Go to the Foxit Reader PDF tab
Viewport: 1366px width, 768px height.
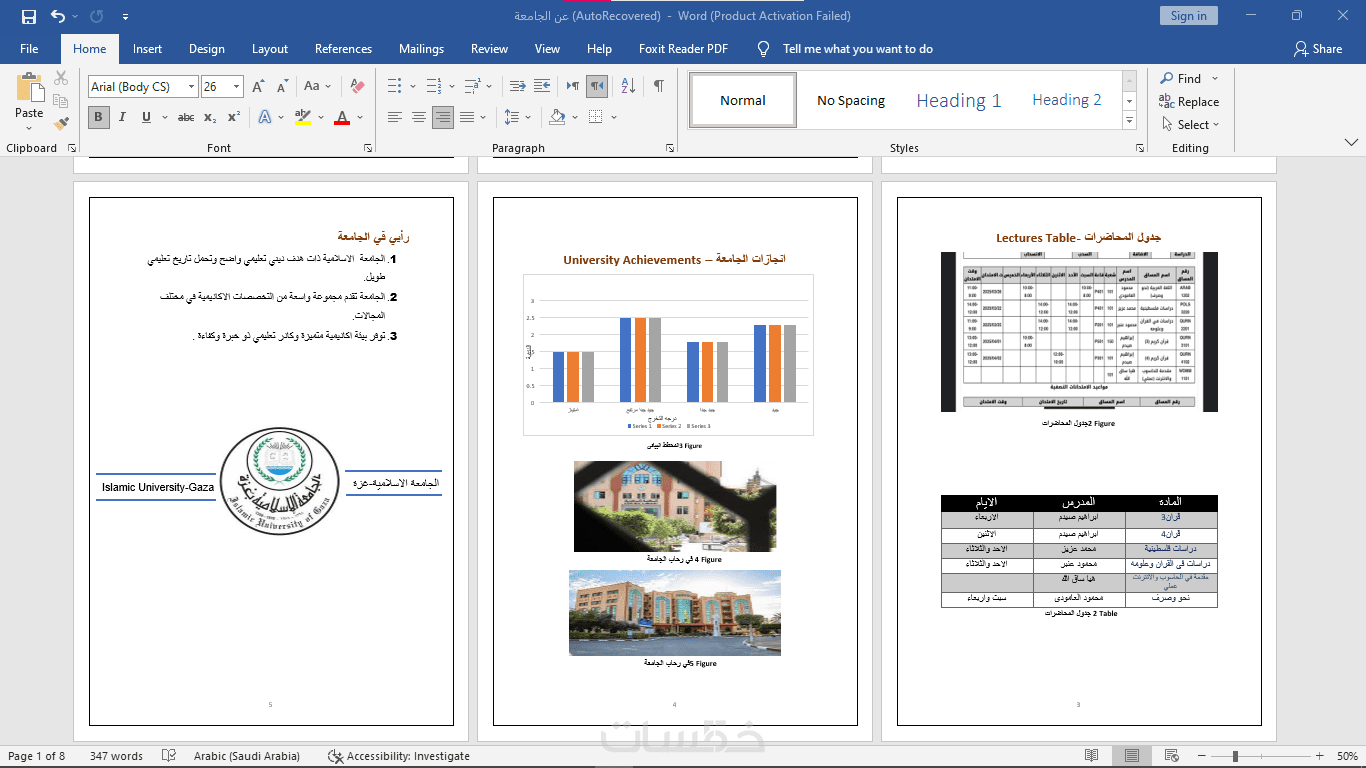click(x=684, y=49)
